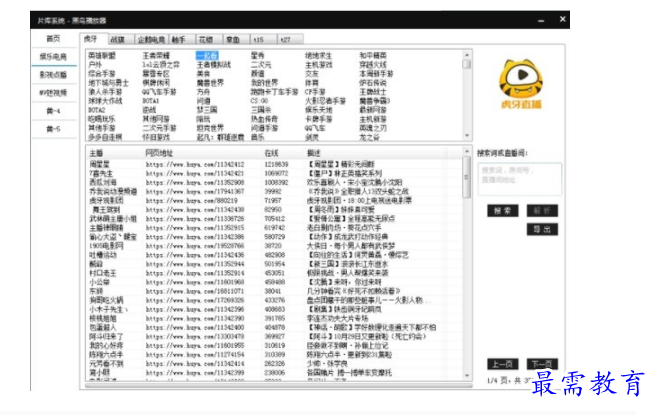This screenshot has height=415, width=653.
Task: Go to previous page with 上一页
Action: pos(503,364)
